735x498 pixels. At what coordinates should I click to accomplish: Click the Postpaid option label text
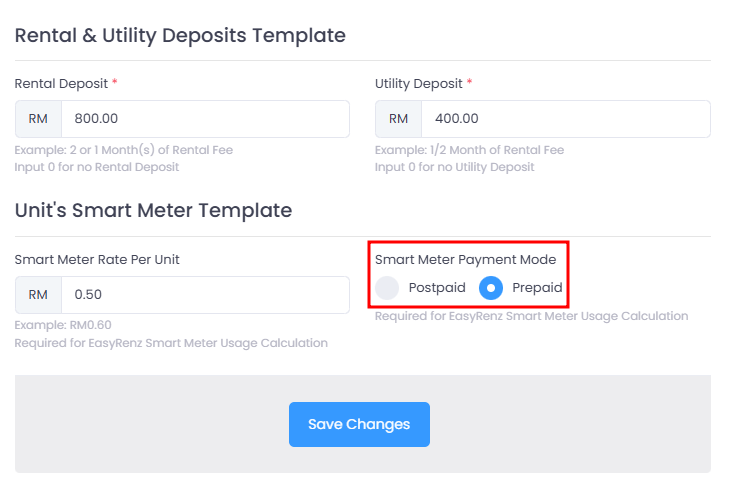tap(437, 287)
